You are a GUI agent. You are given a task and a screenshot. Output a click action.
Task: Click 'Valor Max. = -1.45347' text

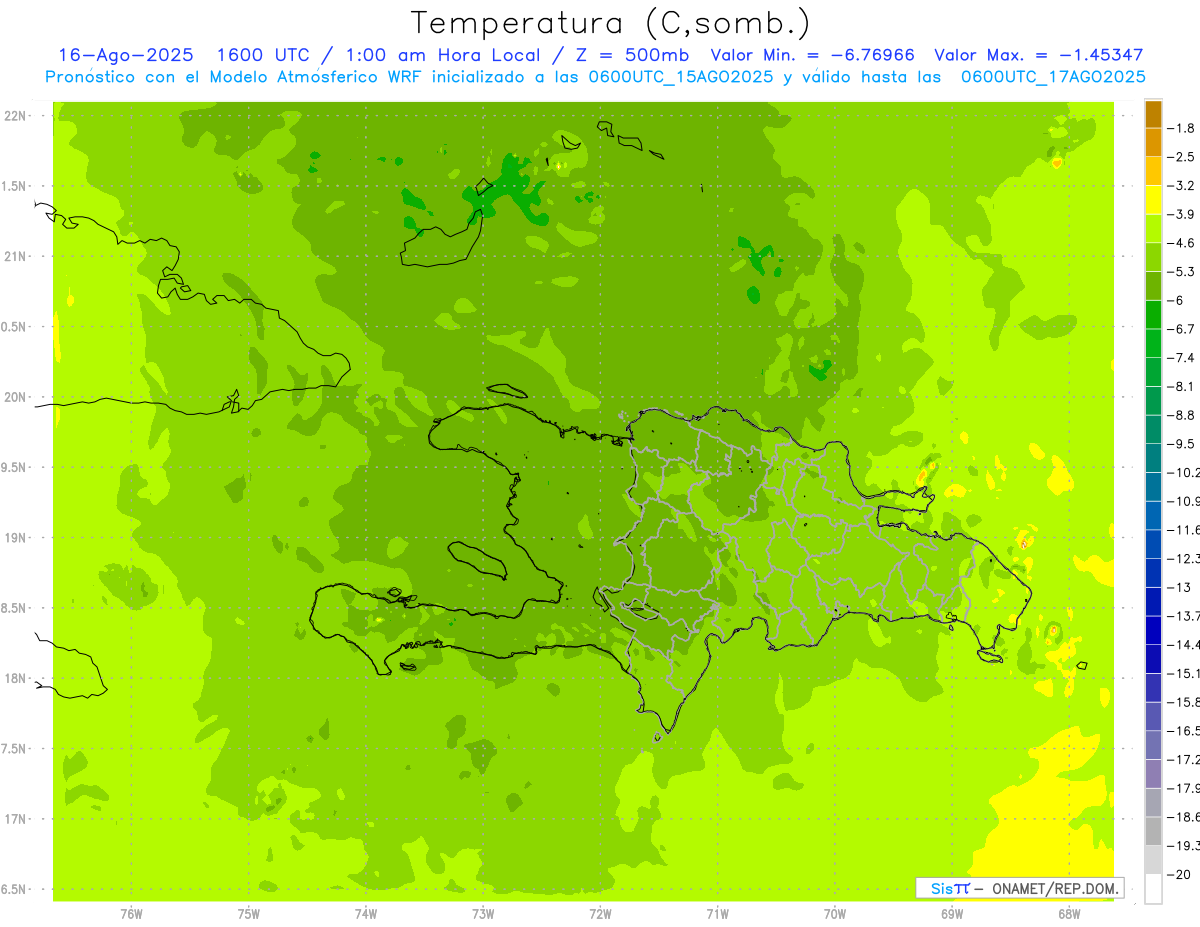pos(1038,56)
